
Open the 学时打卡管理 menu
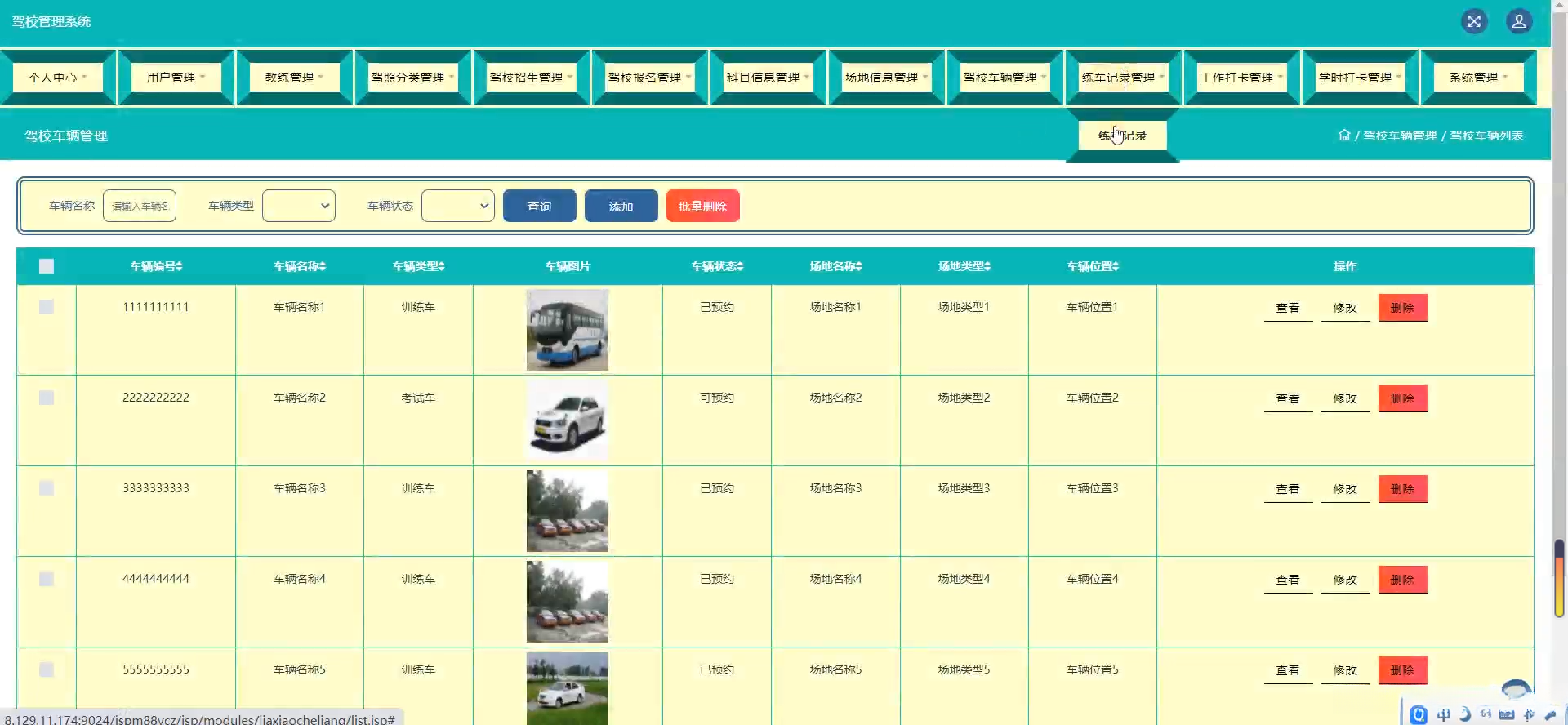pyautogui.click(x=1361, y=78)
